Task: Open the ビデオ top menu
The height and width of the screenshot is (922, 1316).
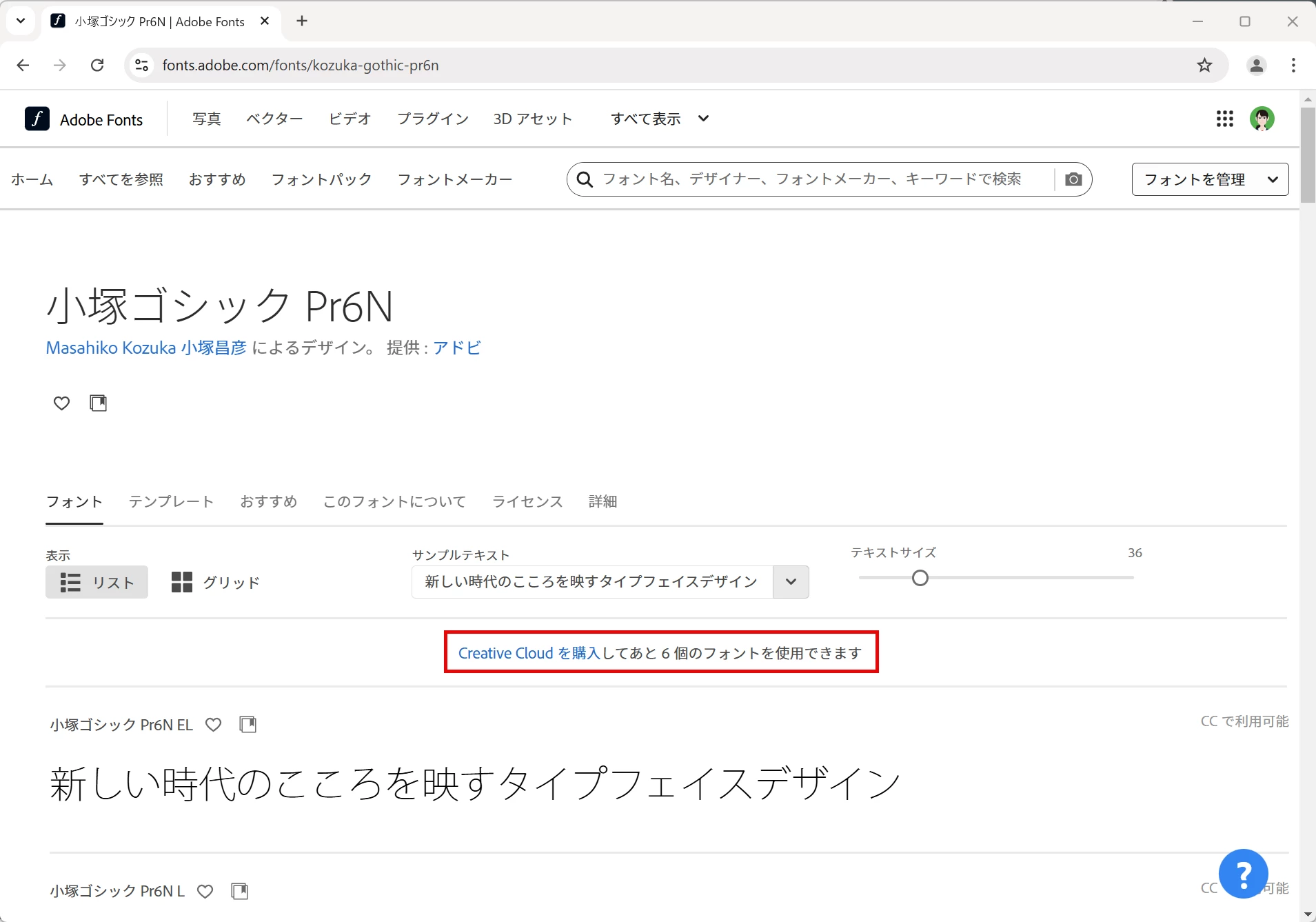Action: (350, 119)
